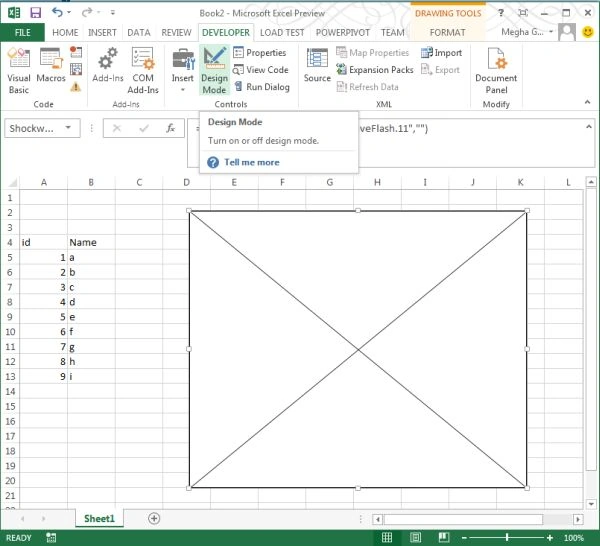Open the Name Box dropdown
The height and width of the screenshot is (546, 600).
tap(68, 128)
